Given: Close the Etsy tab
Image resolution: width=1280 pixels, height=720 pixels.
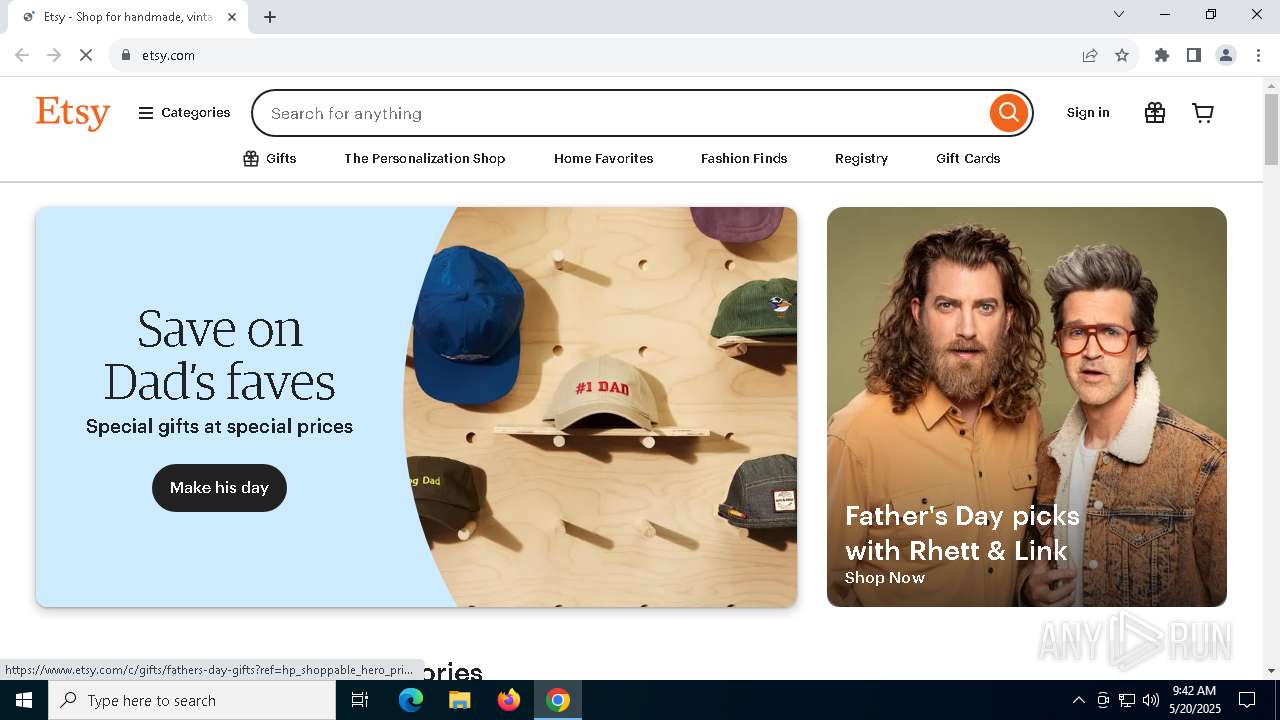Looking at the screenshot, I should tap(232, 17).
